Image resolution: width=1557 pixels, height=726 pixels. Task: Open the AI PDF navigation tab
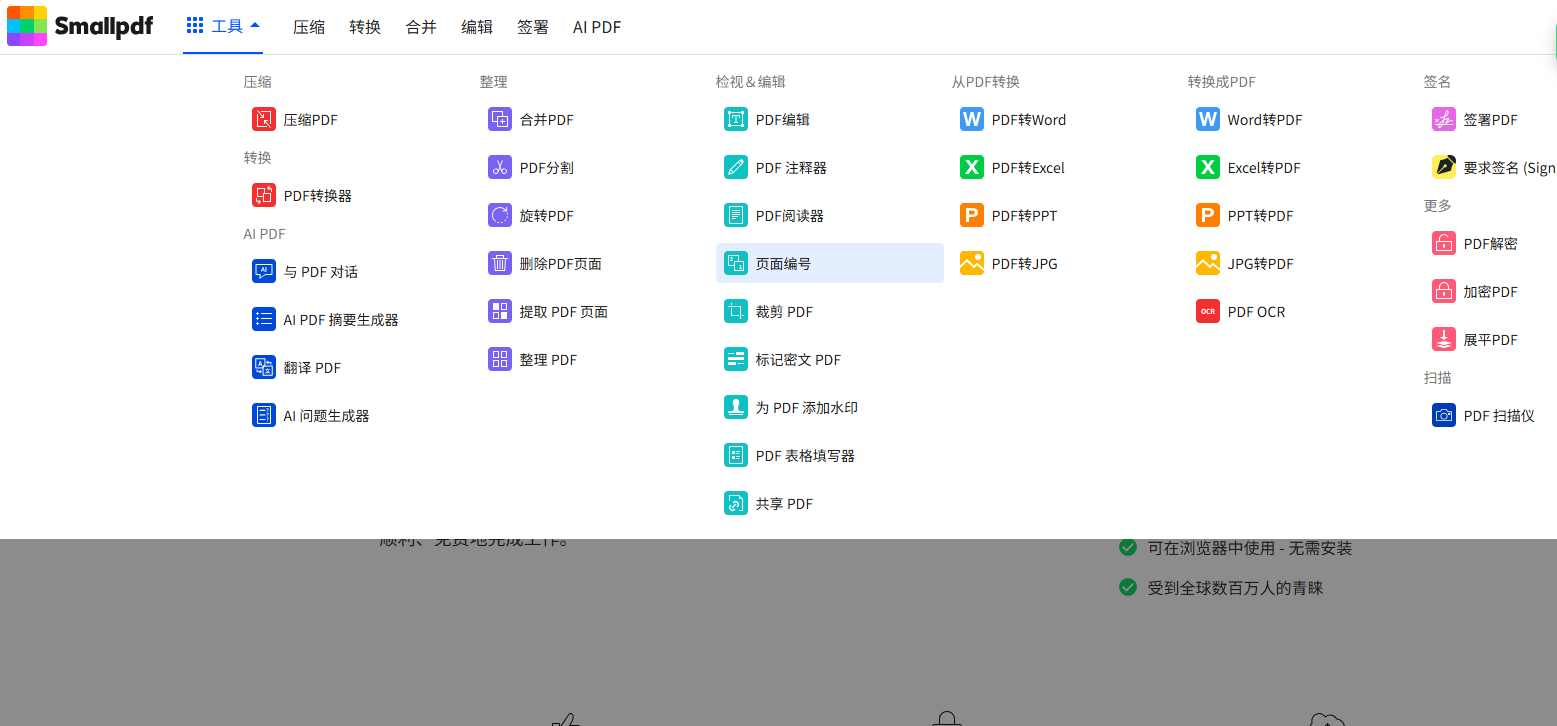coord(596,27)
